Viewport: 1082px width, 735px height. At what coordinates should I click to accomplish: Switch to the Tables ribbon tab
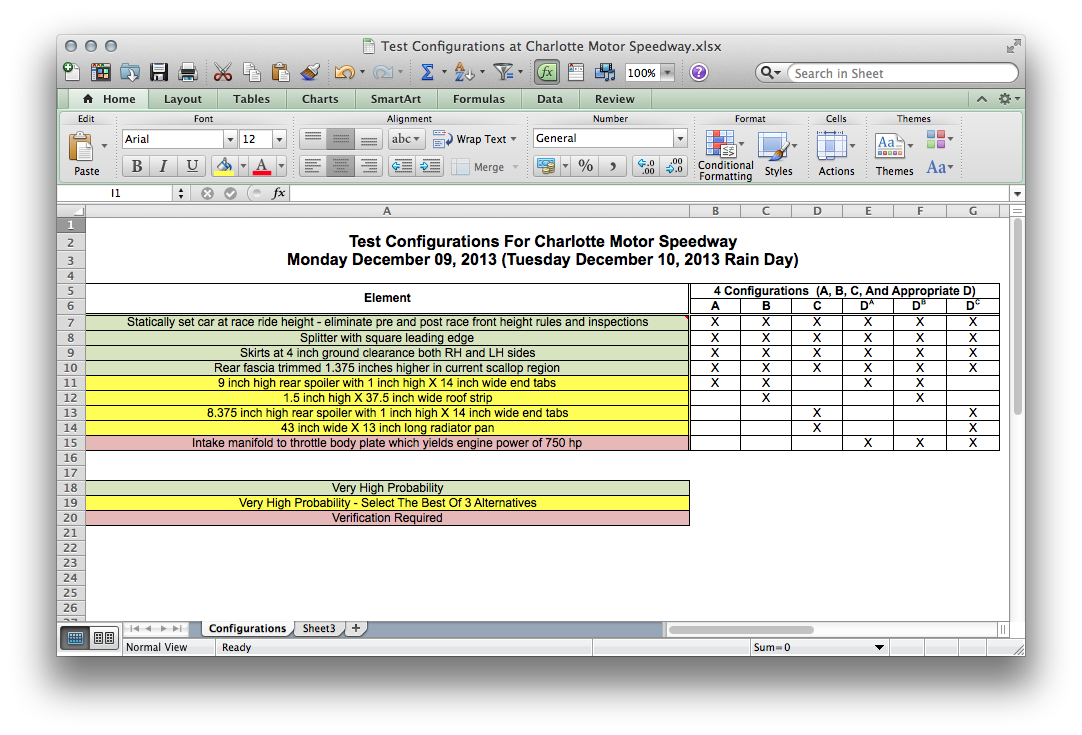(251, 99)
